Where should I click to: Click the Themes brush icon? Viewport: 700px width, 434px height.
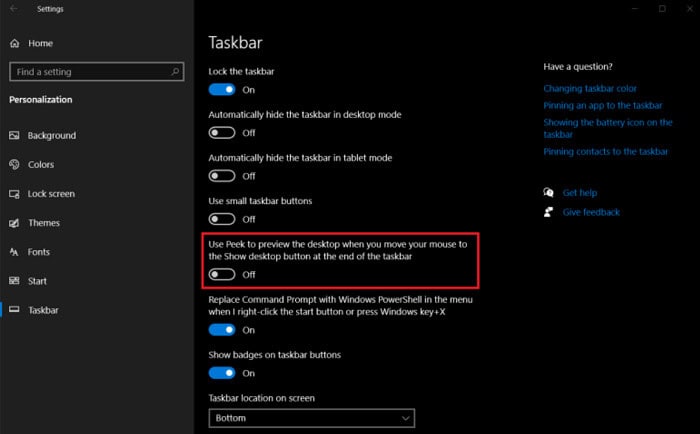click(14, 223)
